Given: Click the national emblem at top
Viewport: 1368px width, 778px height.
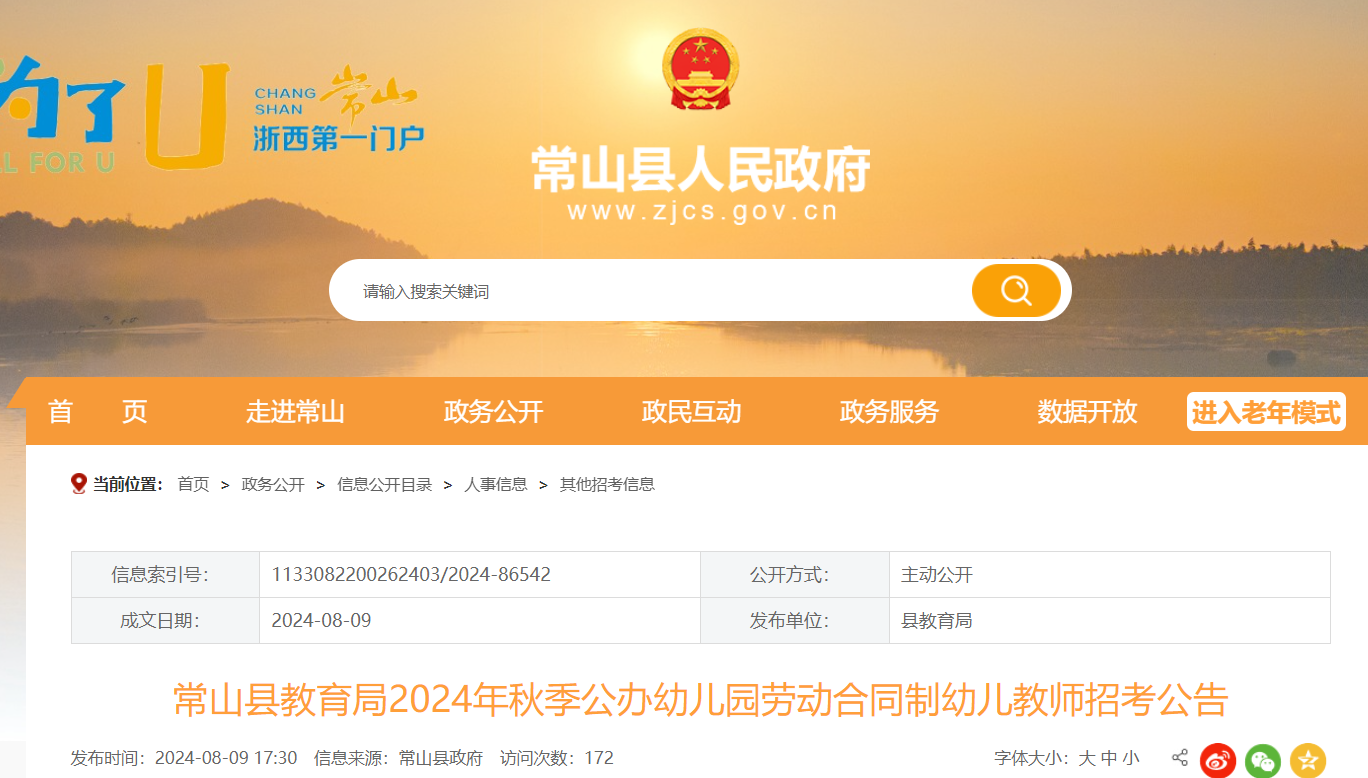Looking at the screenshot, I should coord(700,70).
